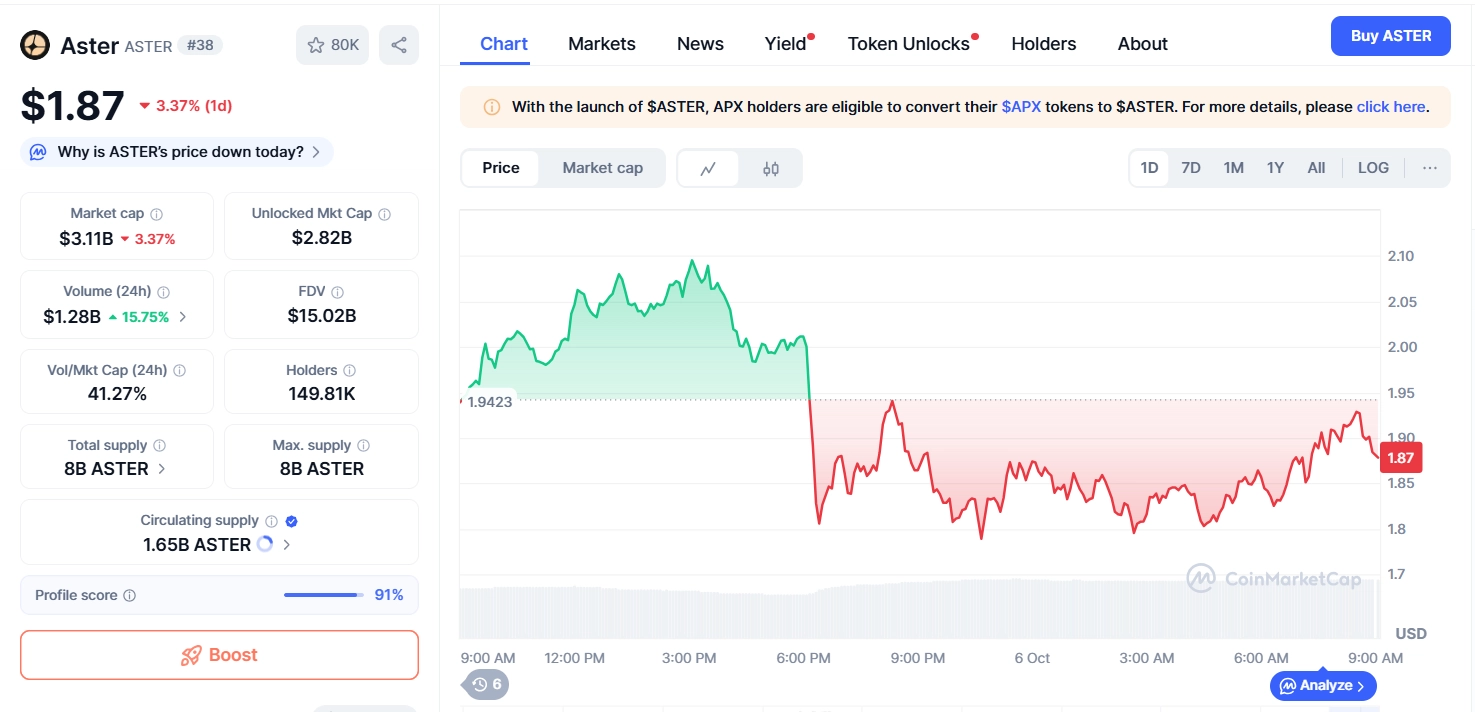Toggle chart to Market cap view

pyautogui.click(x=602, y=168)
